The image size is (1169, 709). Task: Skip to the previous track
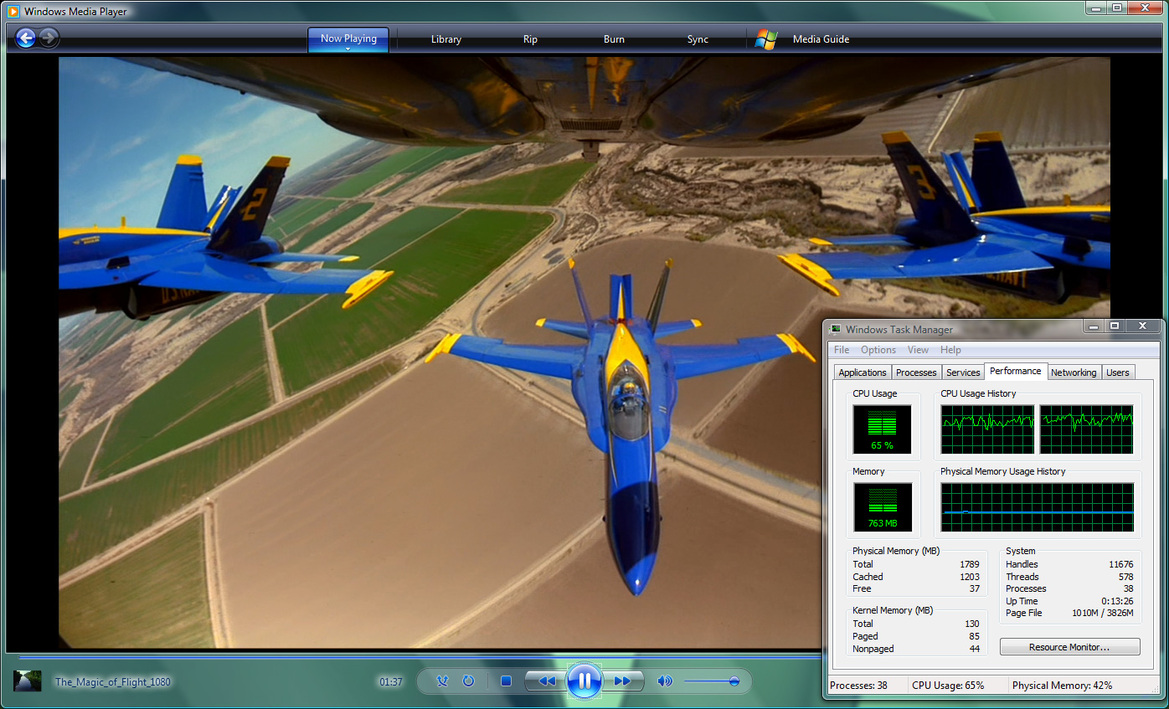click(x=546, y=681)
